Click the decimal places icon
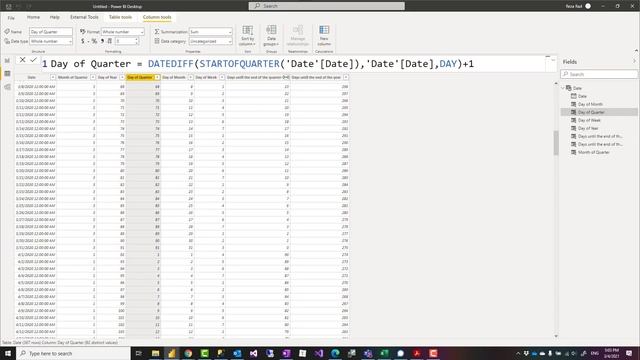The image size is (640, 360). (x=109, y=41)
